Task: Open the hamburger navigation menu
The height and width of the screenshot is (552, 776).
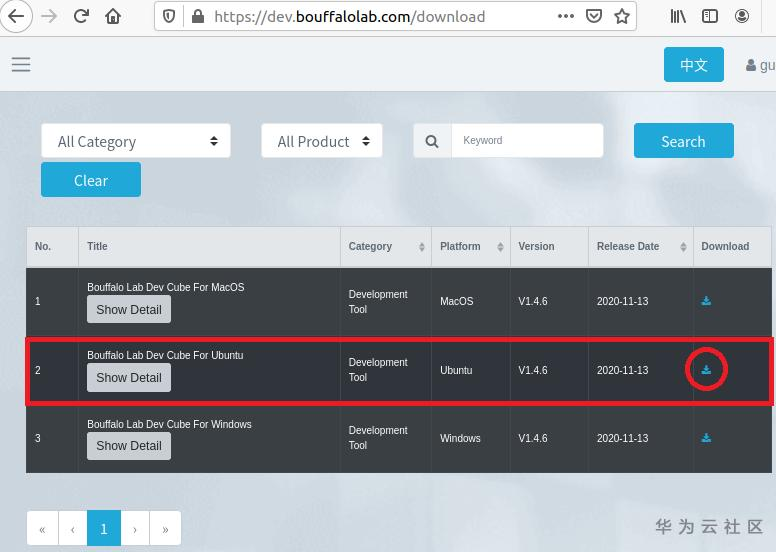Action: tap(21, 64)
